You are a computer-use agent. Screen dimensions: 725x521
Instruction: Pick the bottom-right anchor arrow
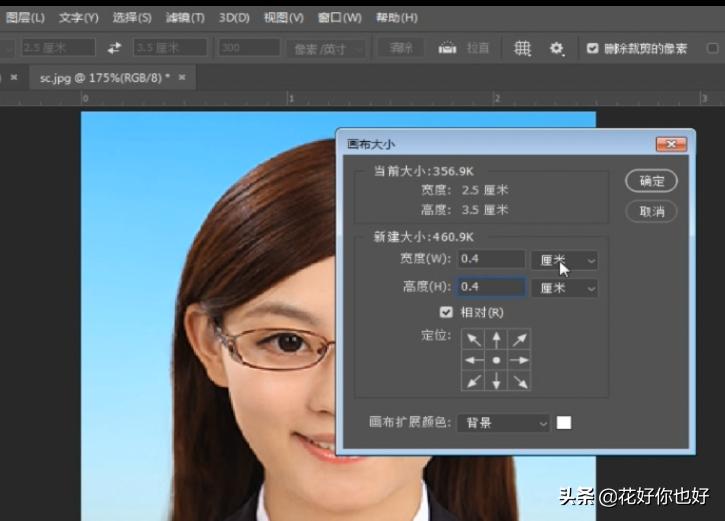click(x=519, y=381)
